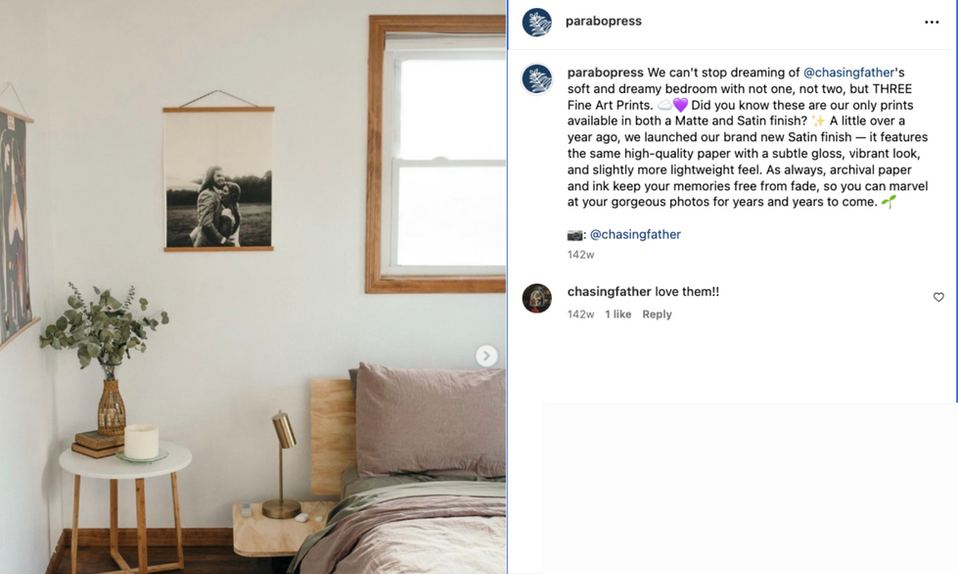Advance to next photo with carousel arrow
Screen dimensions: 958x574
pos(486,356)
